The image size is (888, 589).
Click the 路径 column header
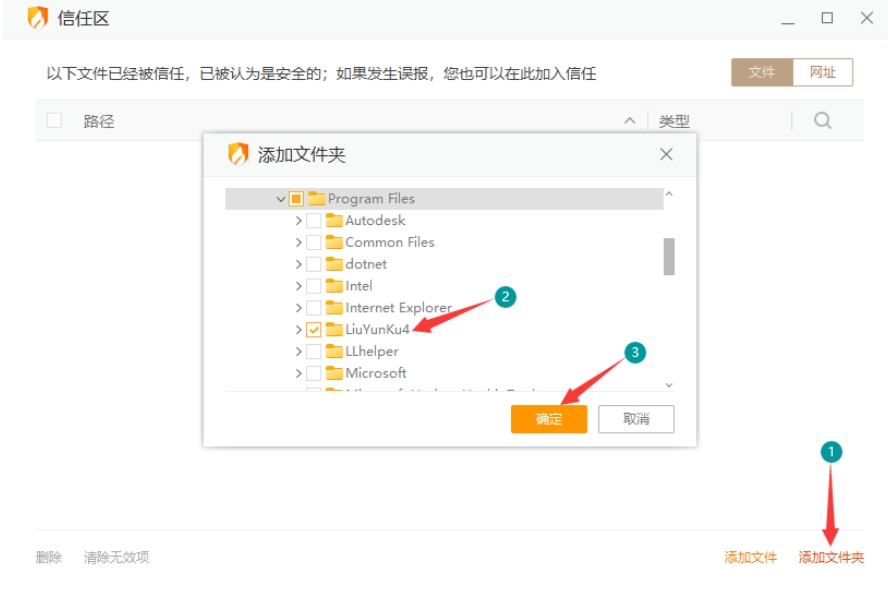coord(99,121)
